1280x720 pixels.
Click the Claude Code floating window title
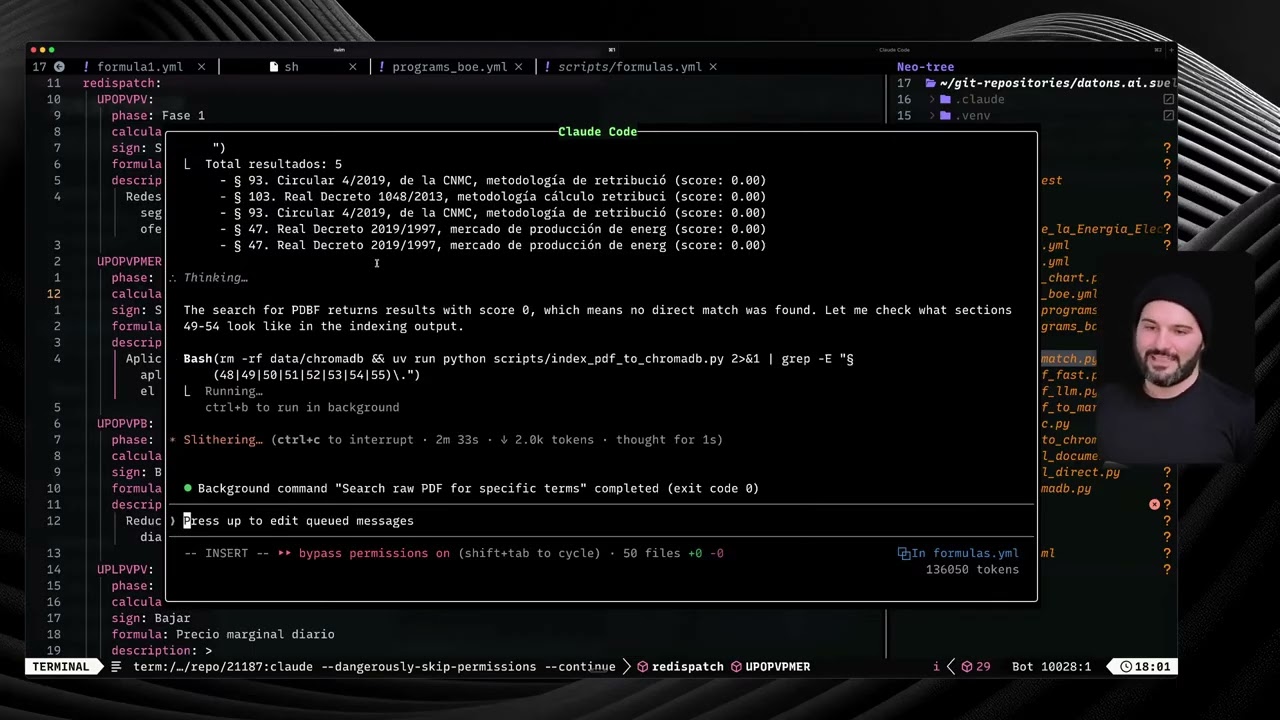tap(597, 131)
